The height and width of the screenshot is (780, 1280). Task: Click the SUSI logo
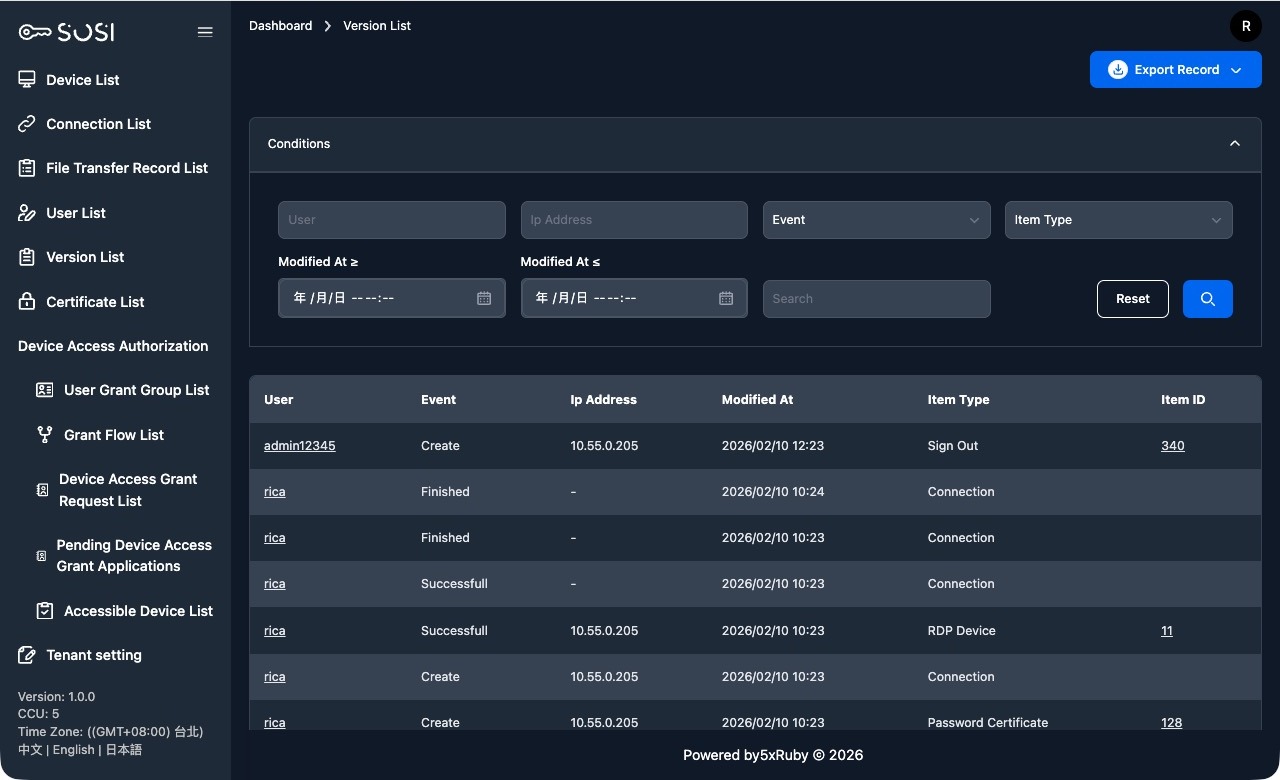point(67,32)
